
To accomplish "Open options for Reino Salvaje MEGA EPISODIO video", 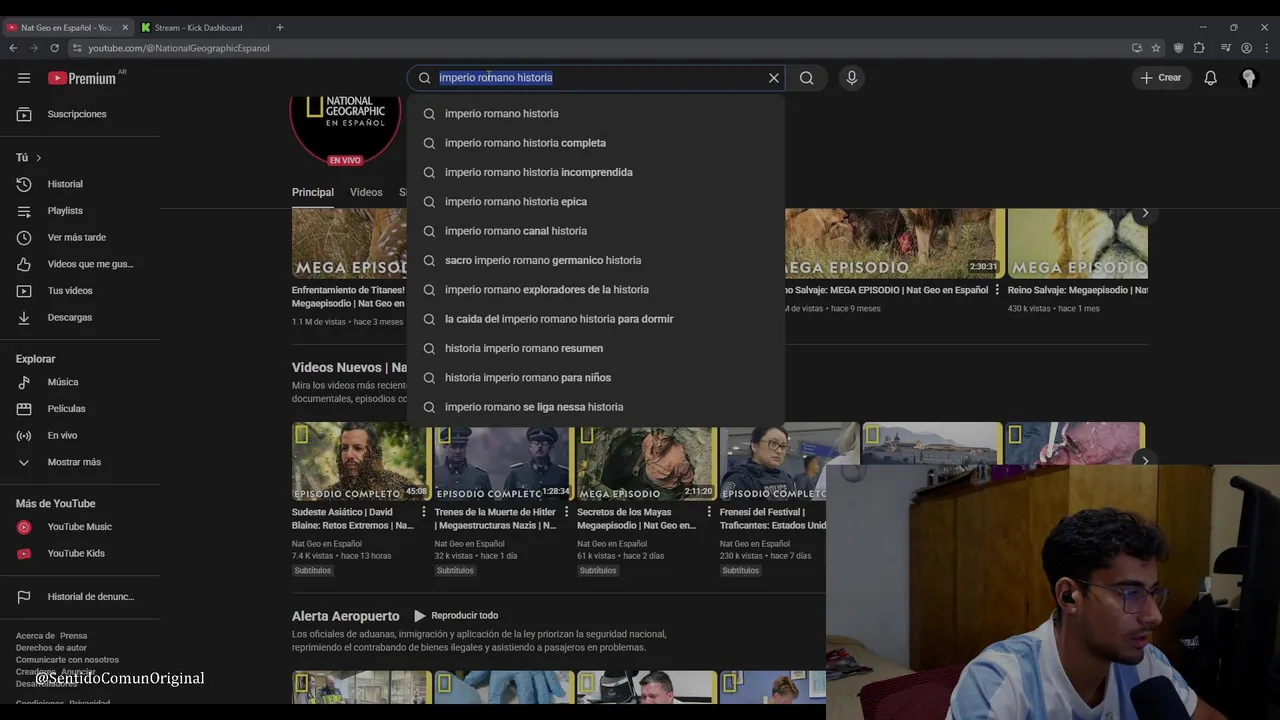I will (996, 290).
